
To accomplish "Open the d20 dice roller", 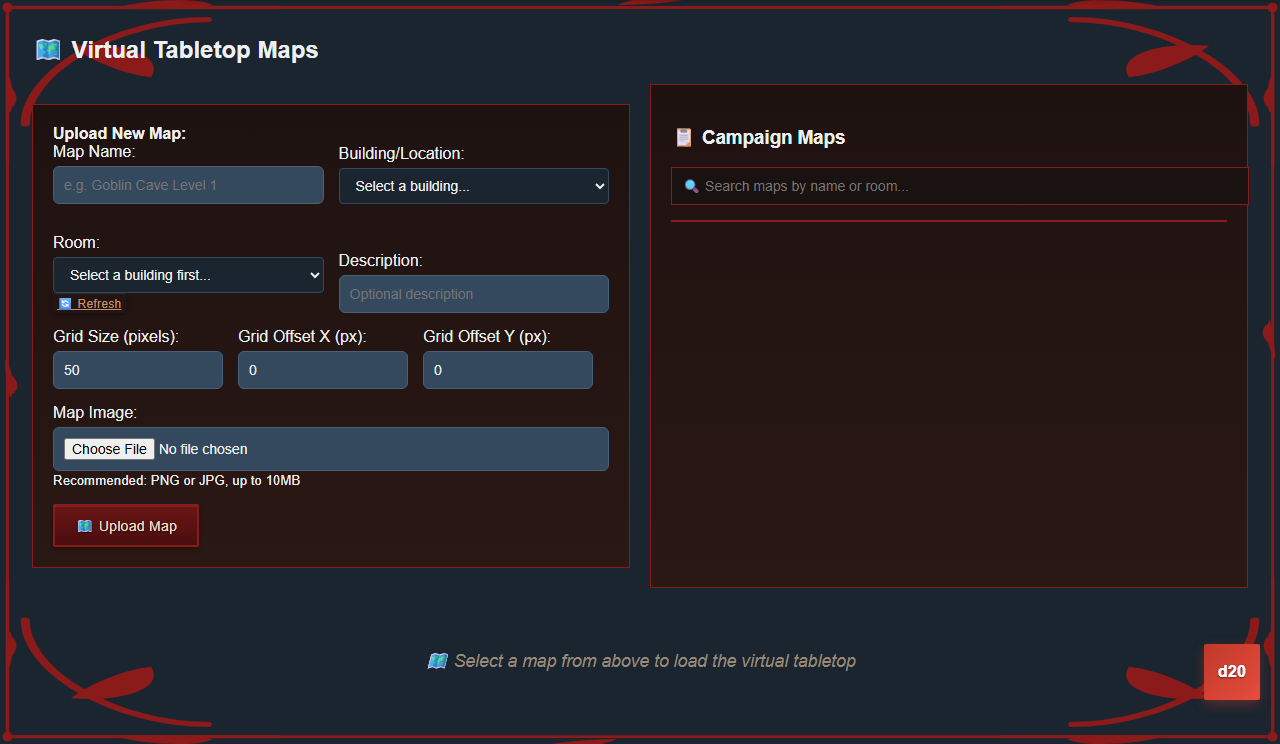I will (1231, 671).
